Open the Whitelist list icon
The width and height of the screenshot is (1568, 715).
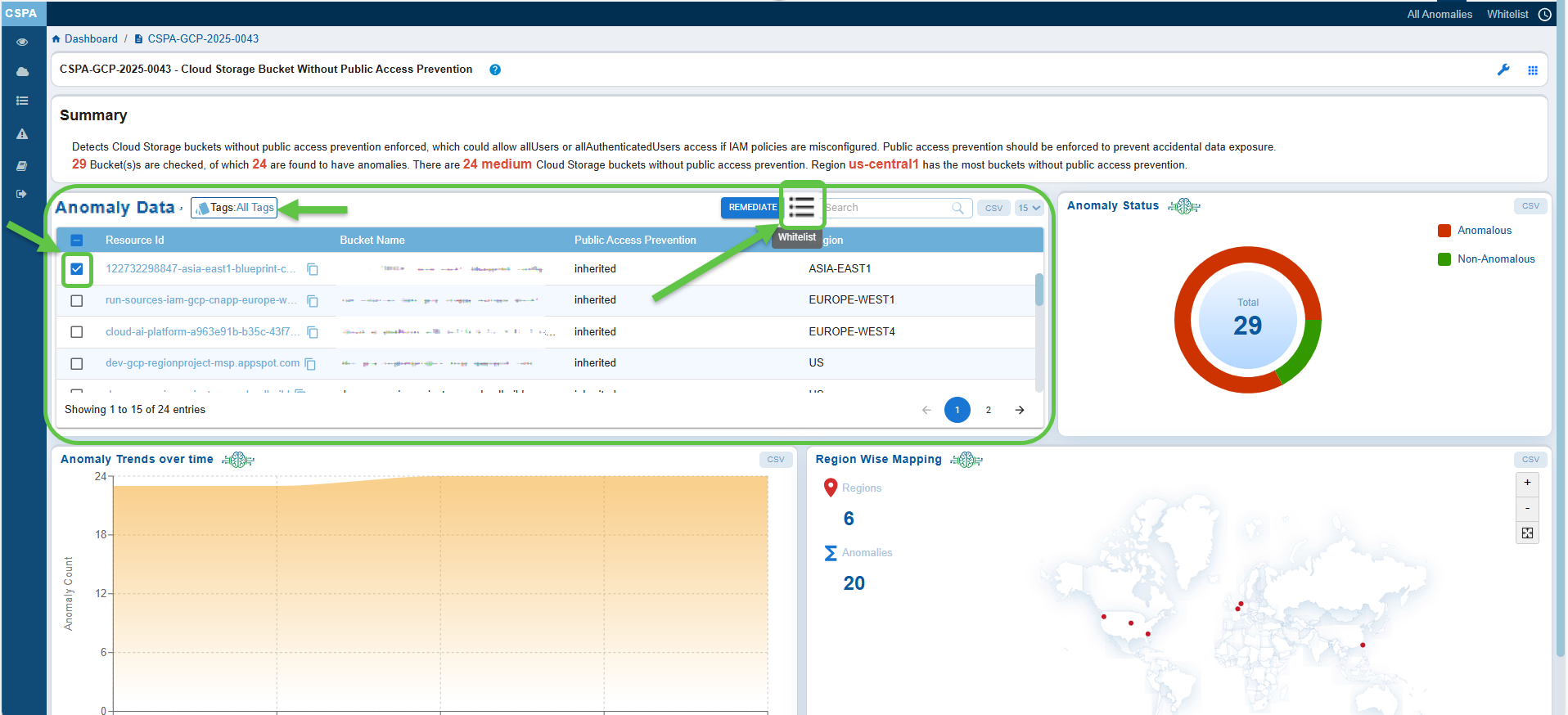click(801, 207)
